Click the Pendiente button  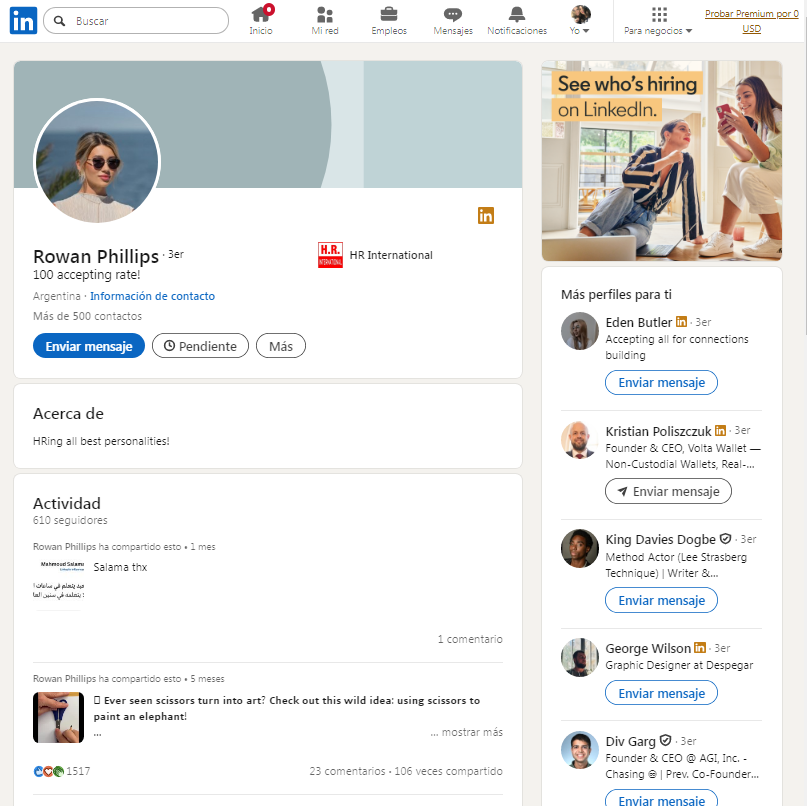point(200,346)
